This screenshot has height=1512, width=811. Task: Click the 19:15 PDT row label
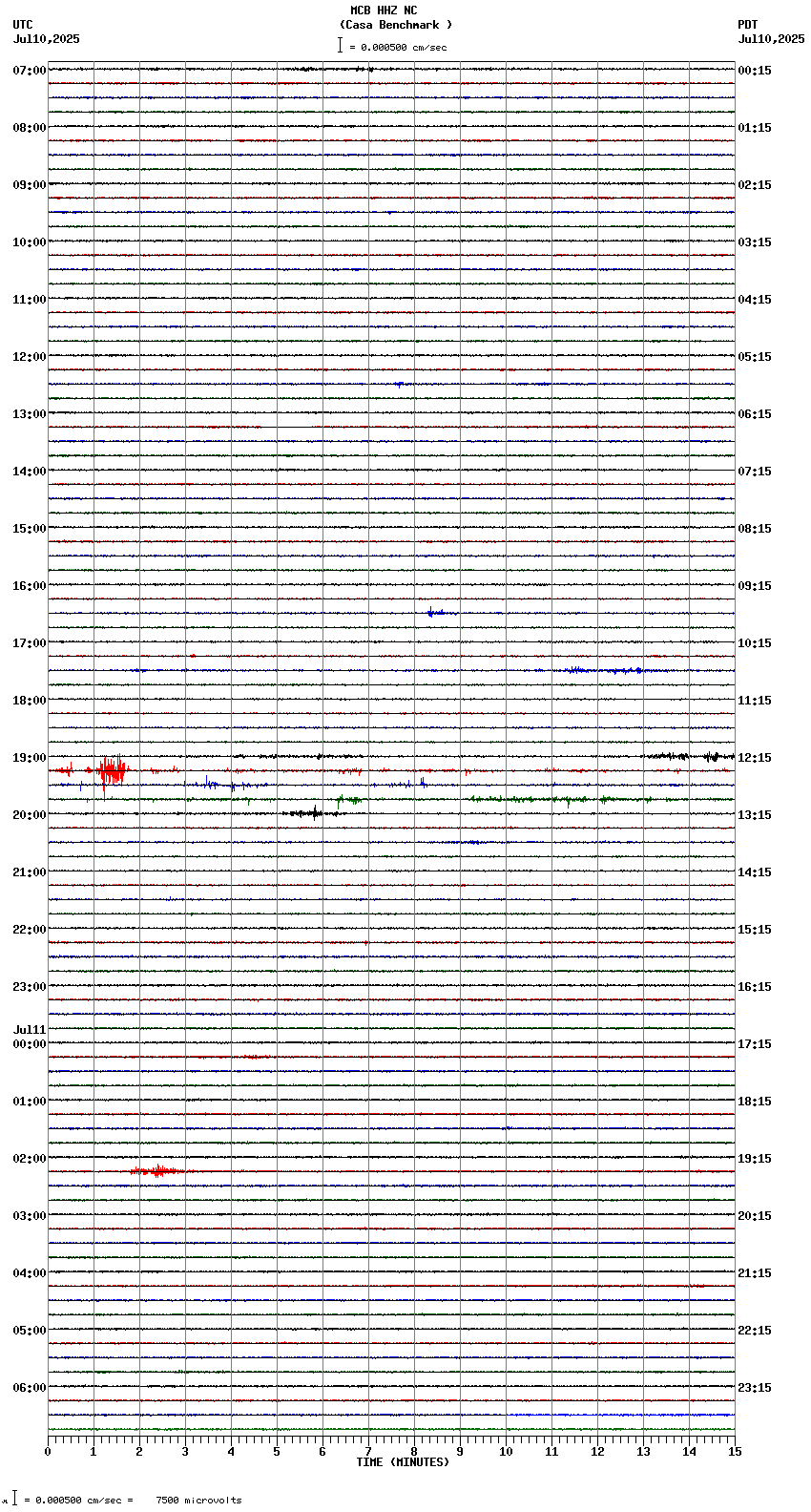(x=755, y=1159)
